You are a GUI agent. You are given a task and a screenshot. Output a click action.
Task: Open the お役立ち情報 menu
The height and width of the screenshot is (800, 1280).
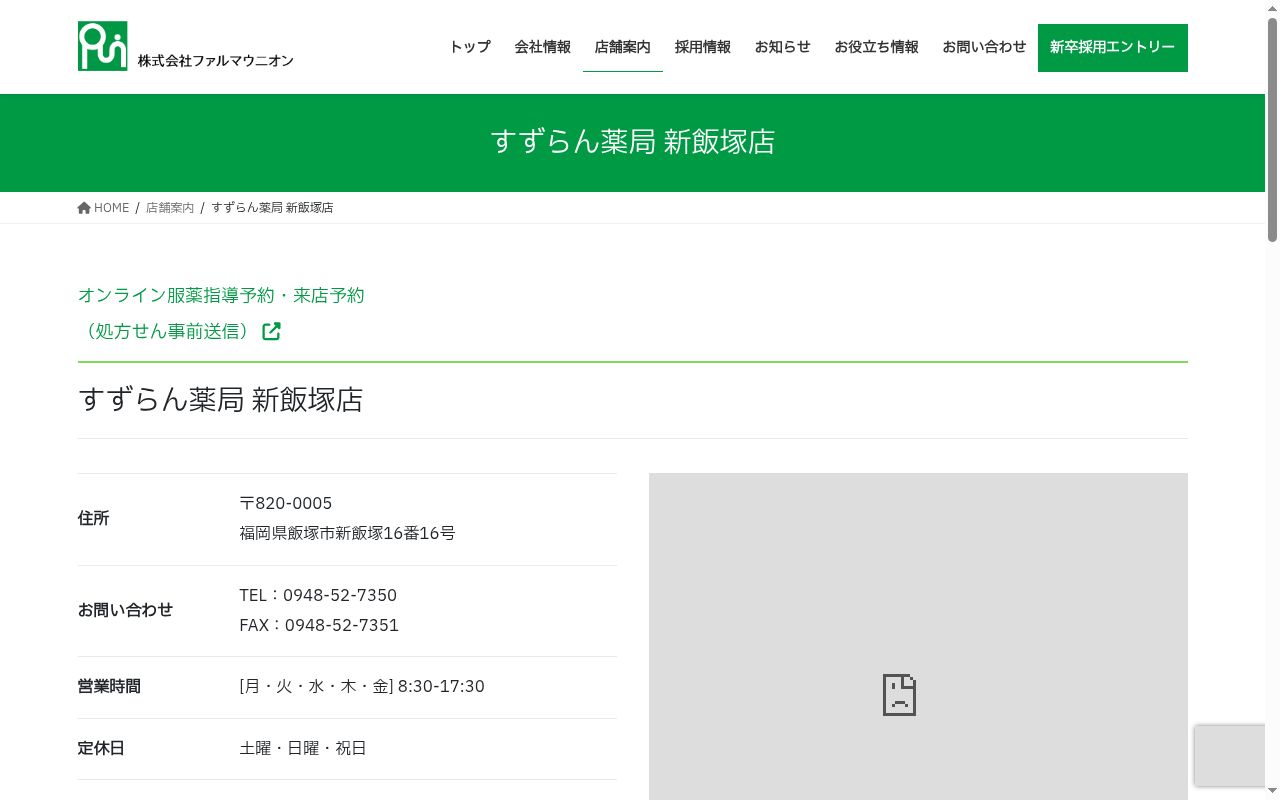(x=877, y=47)
